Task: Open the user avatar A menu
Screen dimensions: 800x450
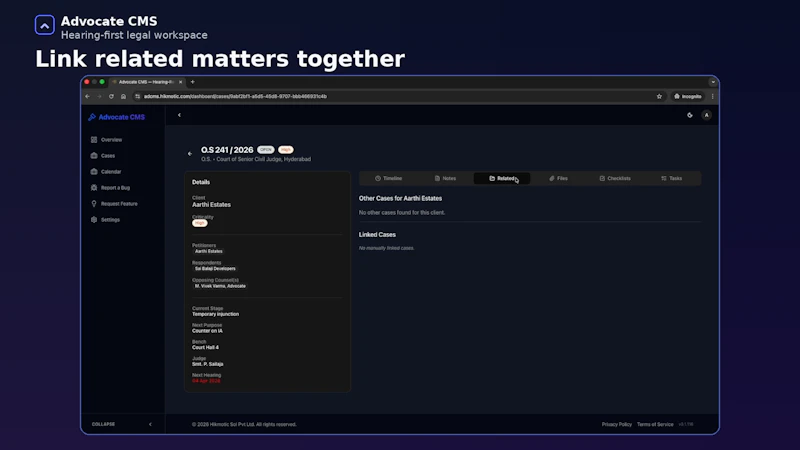Action: tap(706, 115)
